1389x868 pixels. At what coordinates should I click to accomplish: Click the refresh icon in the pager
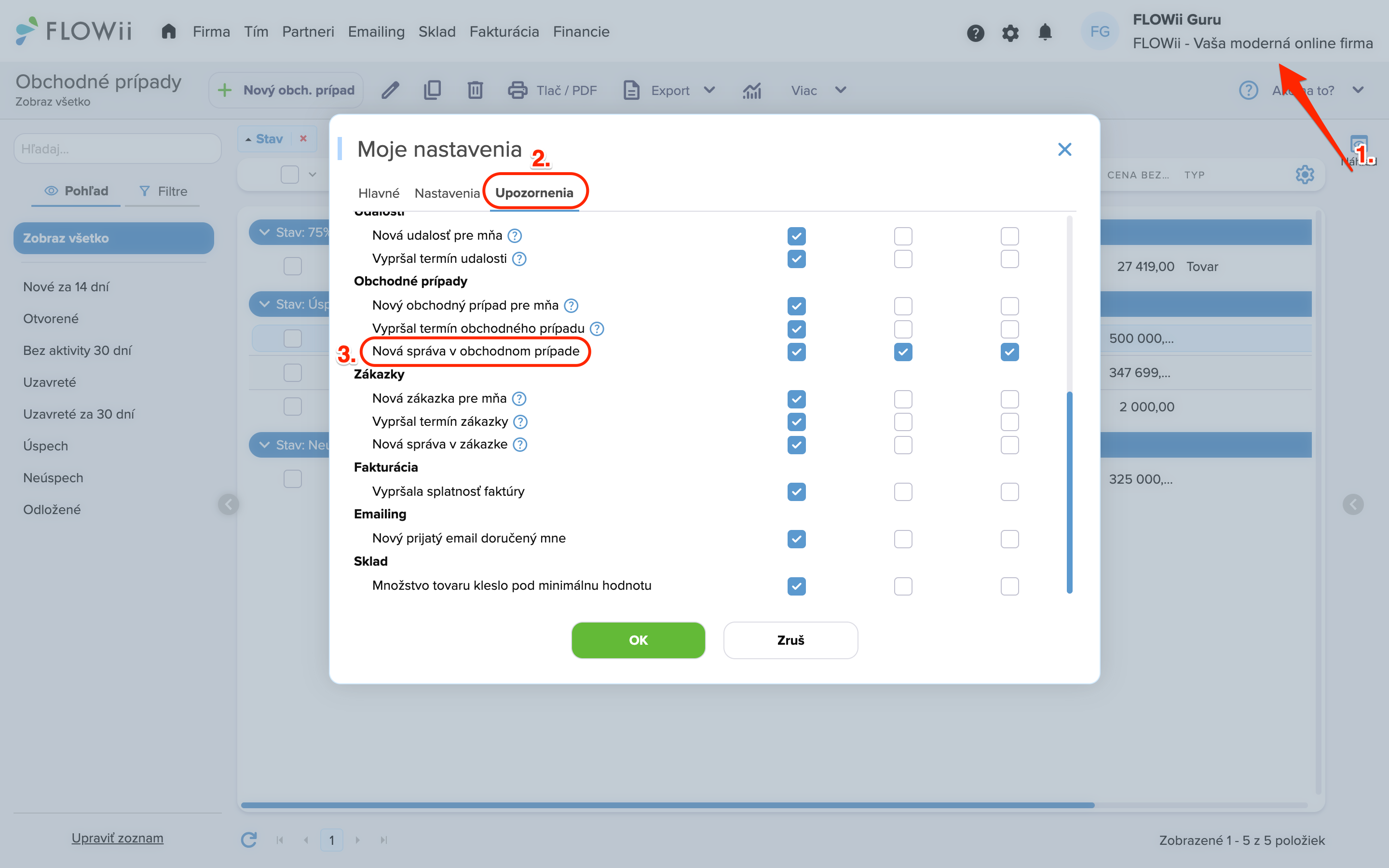point(248,840)
